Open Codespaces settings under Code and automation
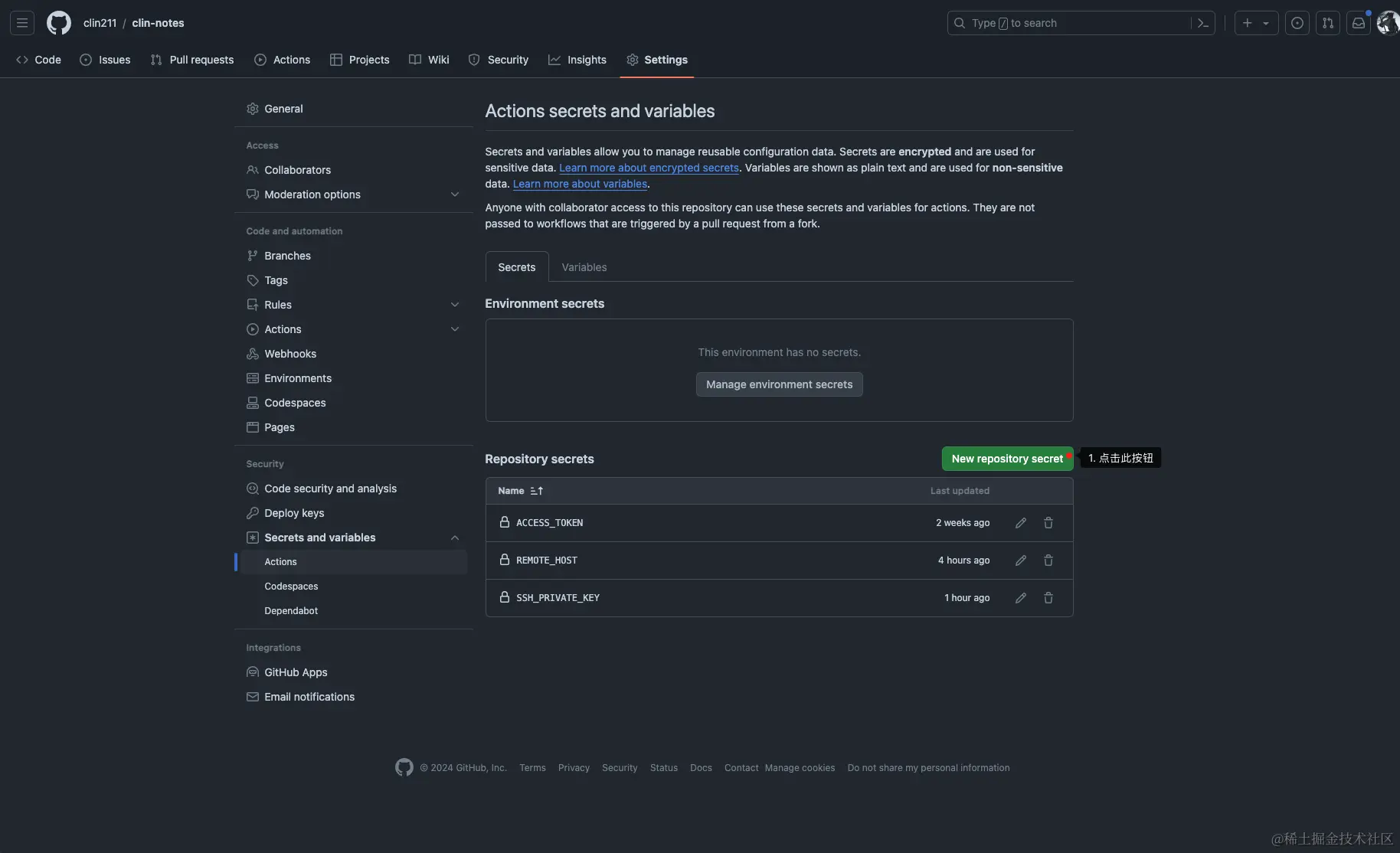This screenshot has width=1400, height=853. click(x=353, y=403)
